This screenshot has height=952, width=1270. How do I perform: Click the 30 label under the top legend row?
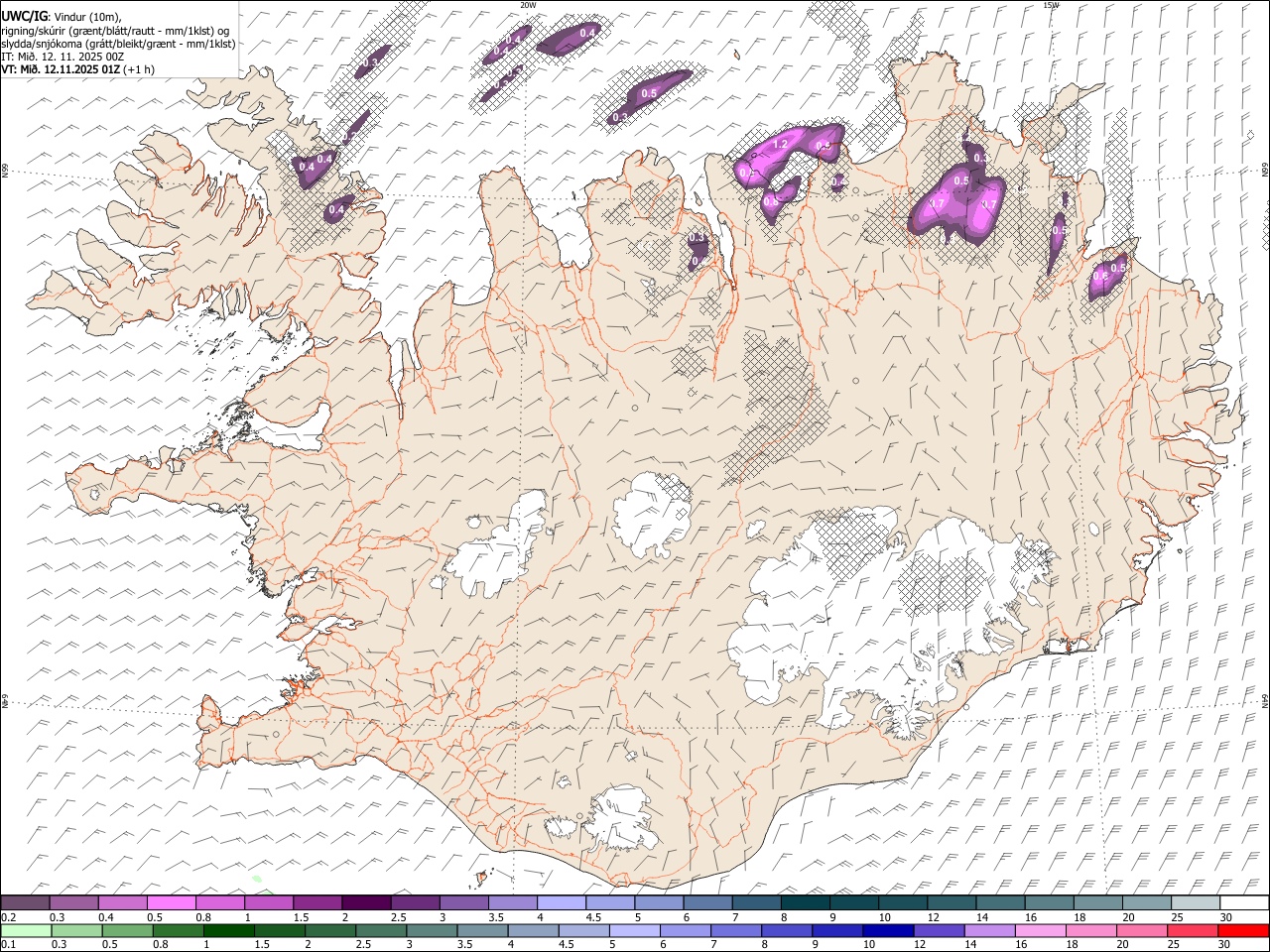tap(1225, 917)
